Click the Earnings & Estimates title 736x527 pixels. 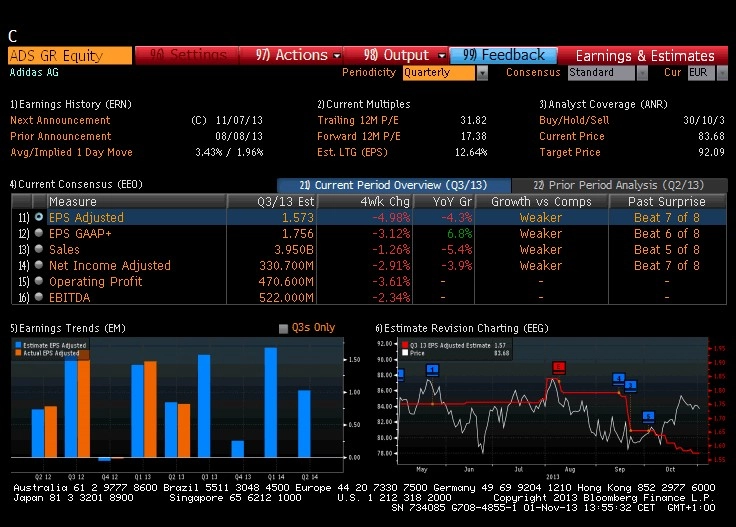pos(644,56)
